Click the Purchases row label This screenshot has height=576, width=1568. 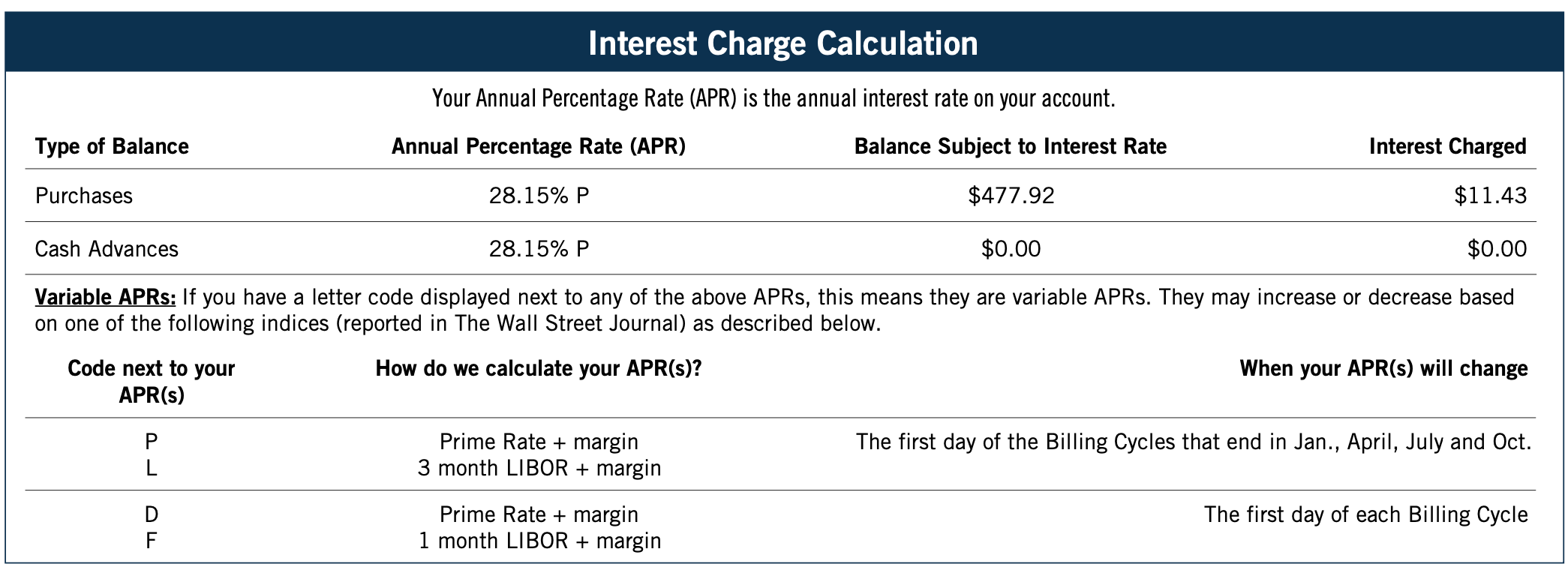[84, 196]
